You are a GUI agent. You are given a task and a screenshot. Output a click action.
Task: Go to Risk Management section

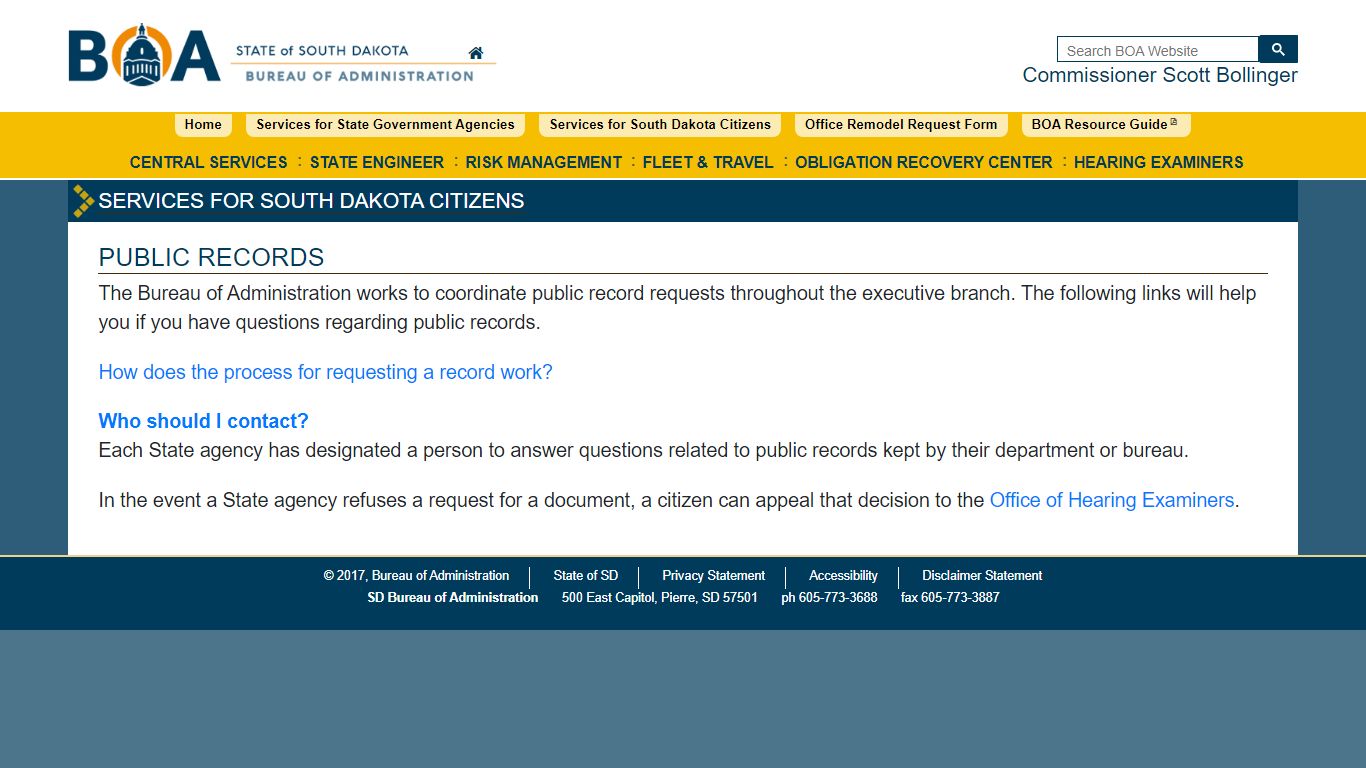(x=544, y=162)
